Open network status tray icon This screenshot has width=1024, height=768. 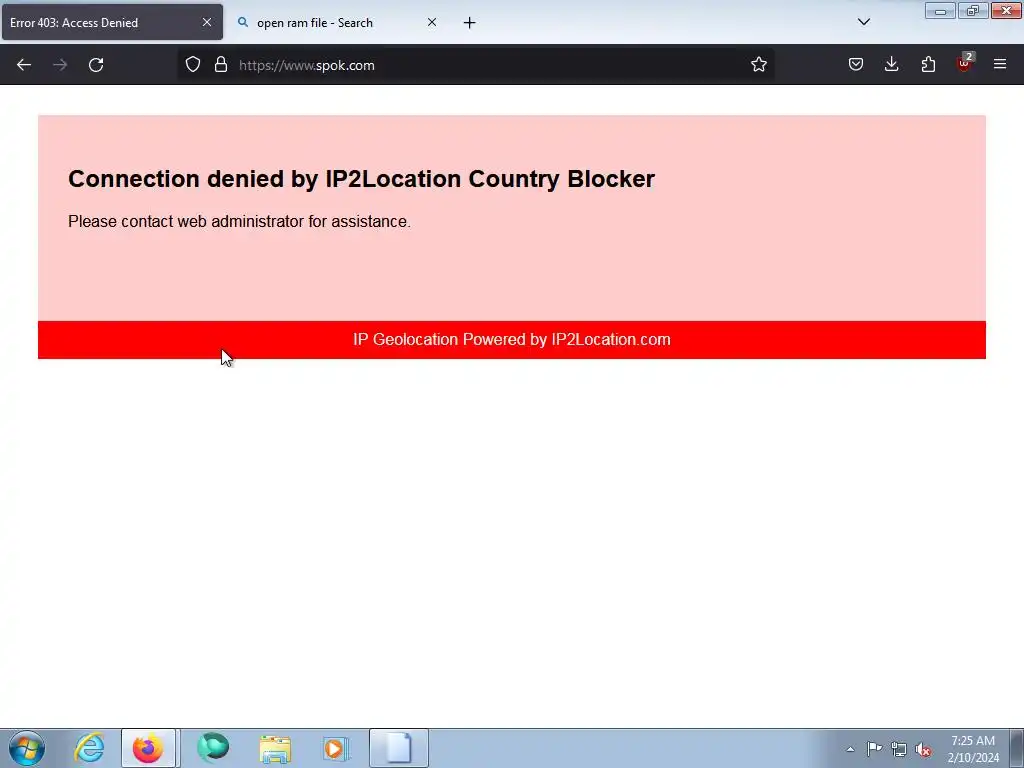click(x=899, y=750)
